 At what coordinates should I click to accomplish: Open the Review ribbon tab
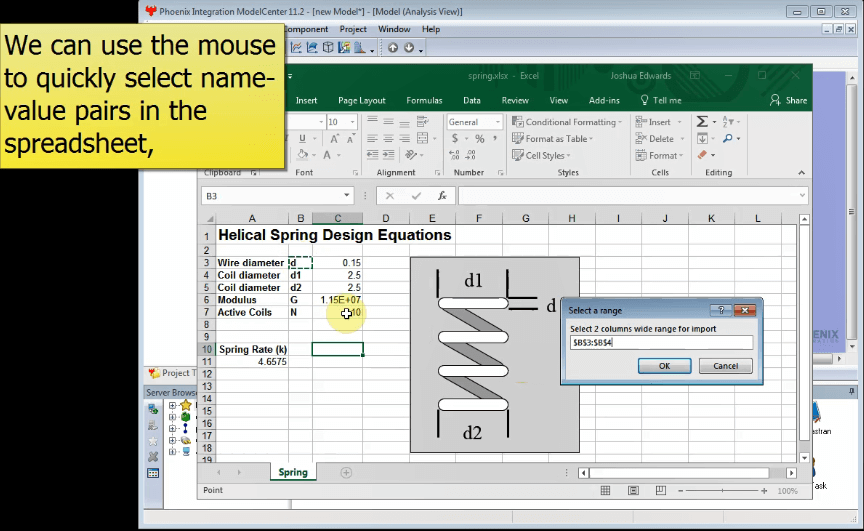pos(515,100)
